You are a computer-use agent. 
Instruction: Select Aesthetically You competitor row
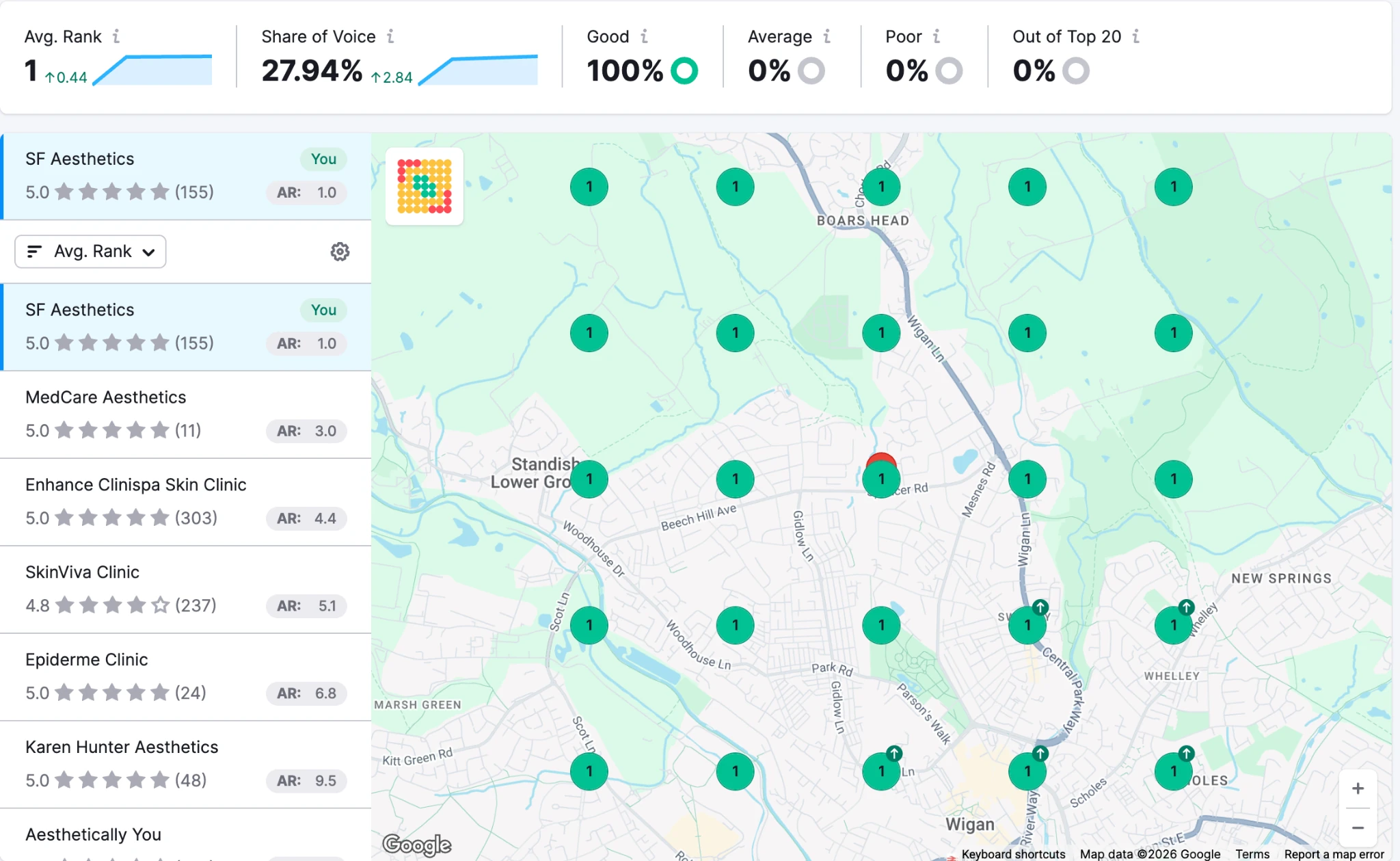click(x=186, y=835)
